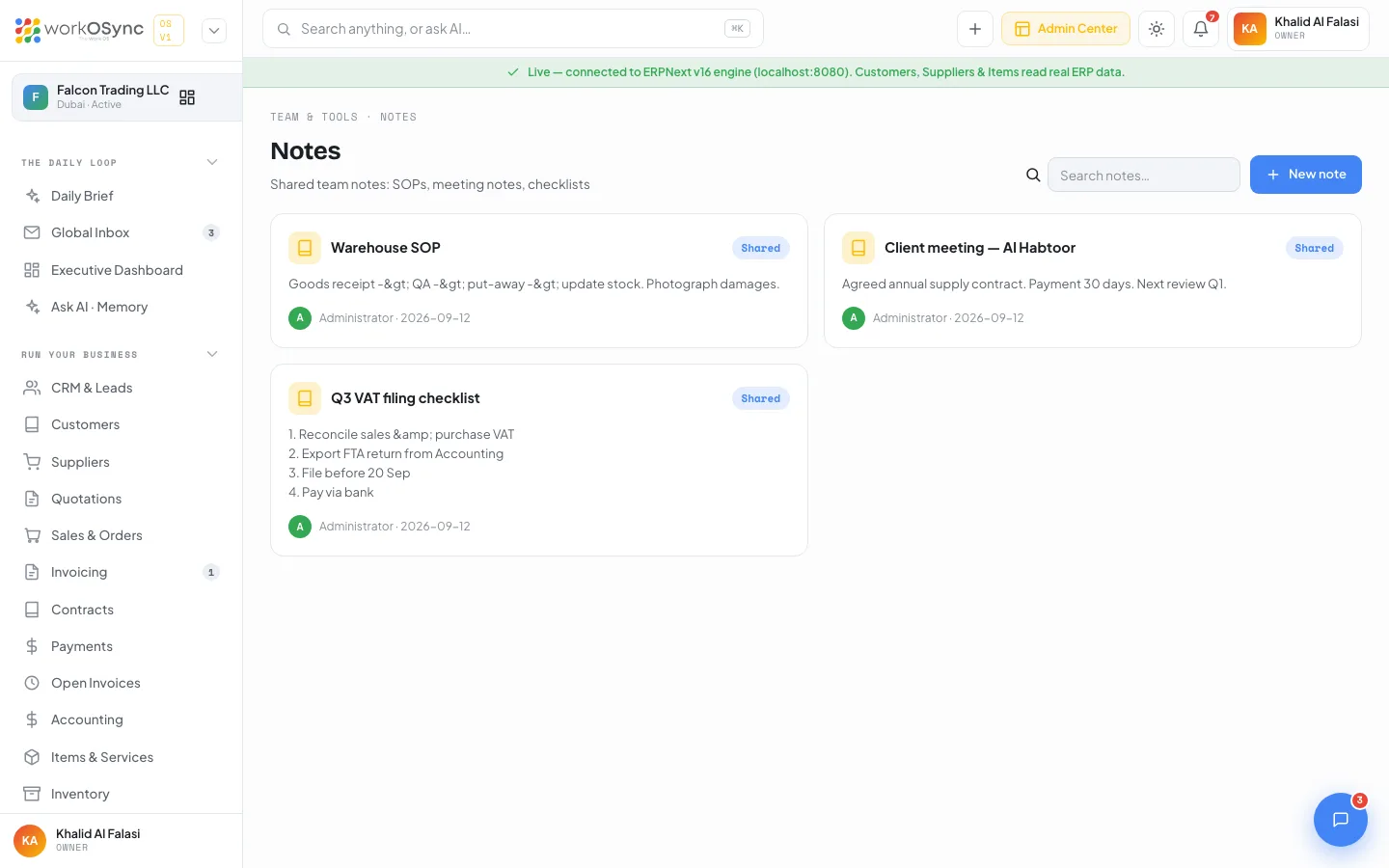Go to Payments page
This screenshot has height=868, width=1389.
coord(122,646)
